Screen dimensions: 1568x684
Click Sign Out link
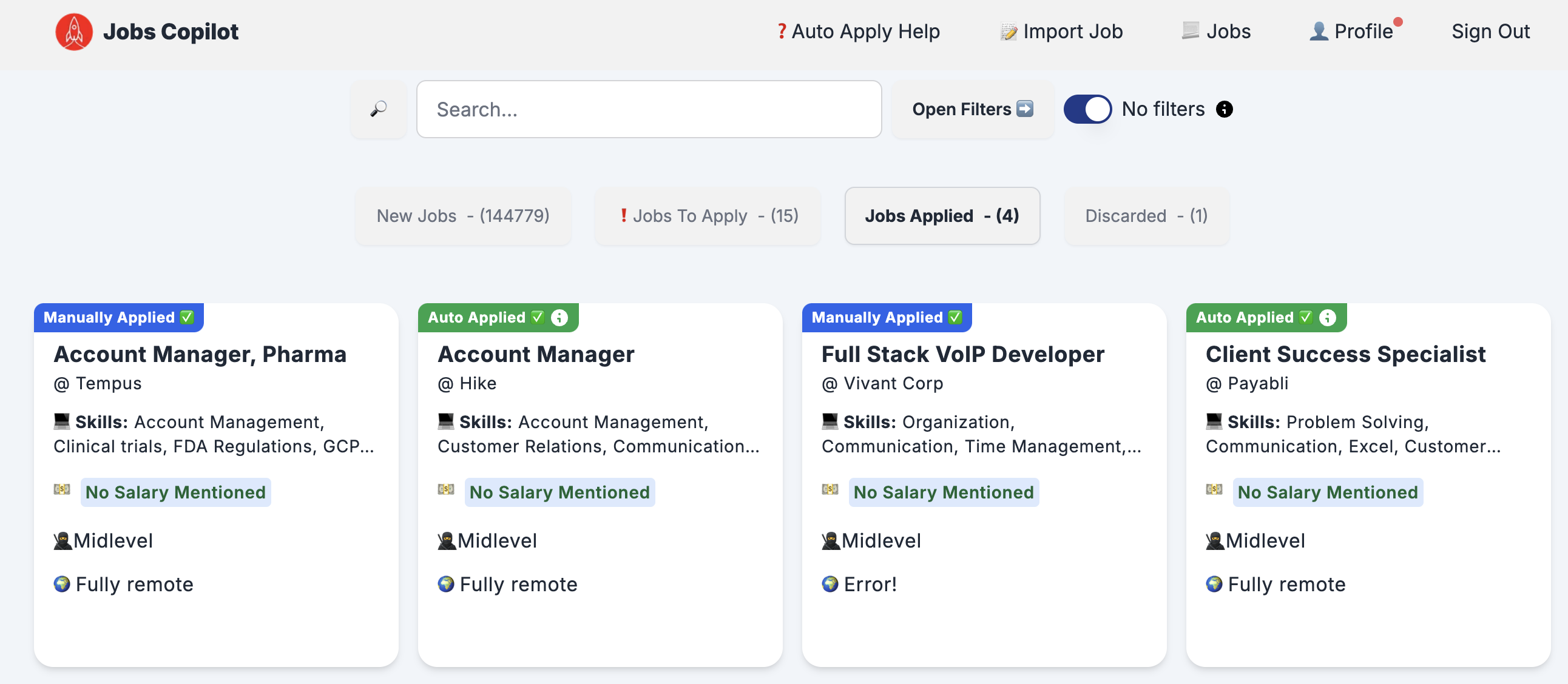(1490, 32)
